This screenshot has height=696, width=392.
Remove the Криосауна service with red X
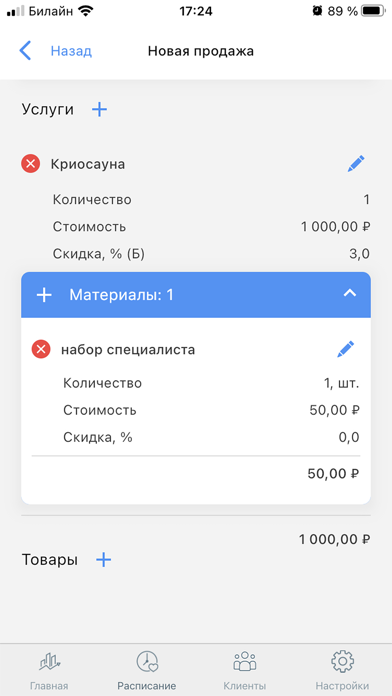31,164
